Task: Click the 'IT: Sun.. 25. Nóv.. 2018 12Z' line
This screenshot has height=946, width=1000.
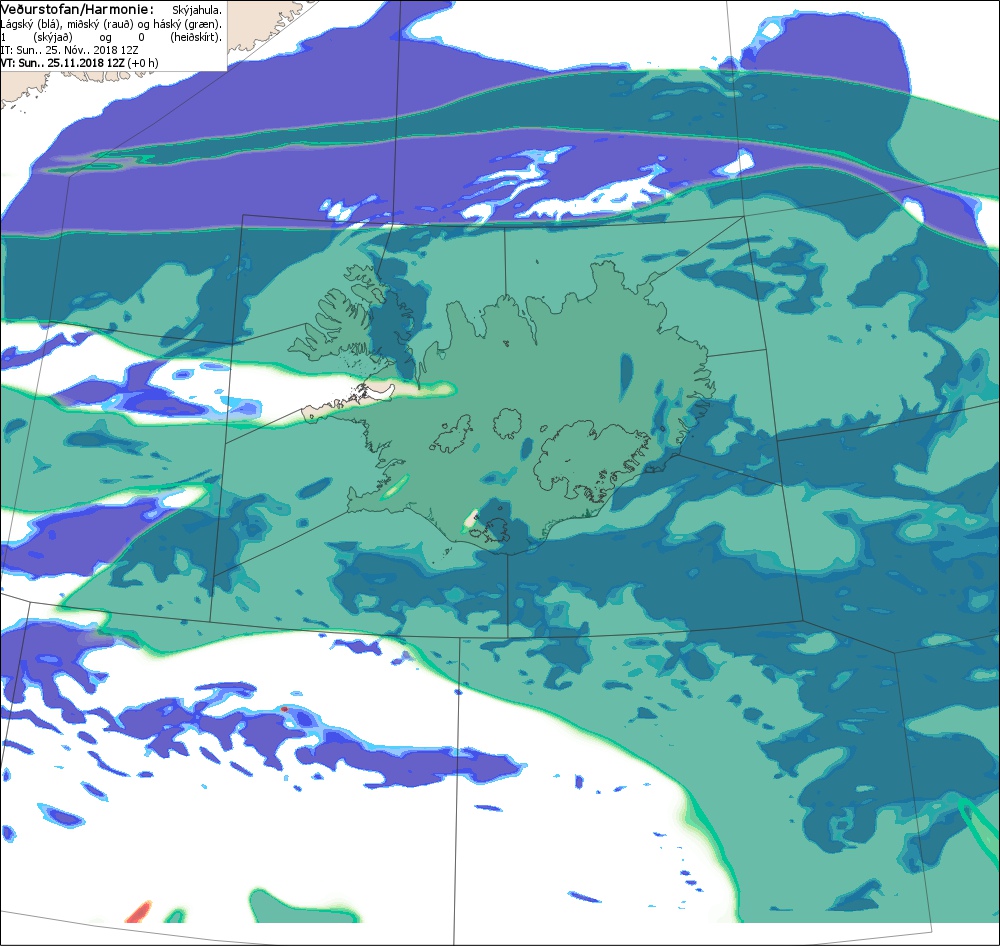Action: (70, 50)
